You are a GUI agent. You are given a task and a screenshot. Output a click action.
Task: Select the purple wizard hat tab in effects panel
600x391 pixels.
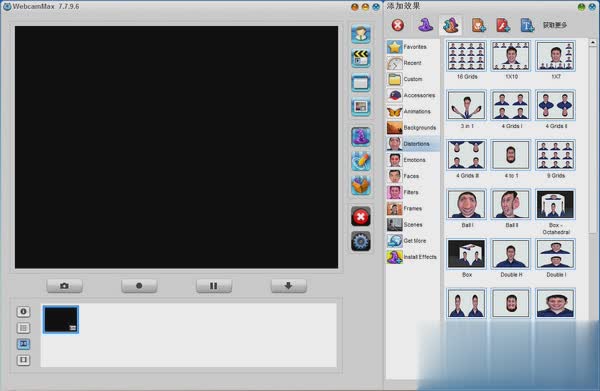pos(425,25)
